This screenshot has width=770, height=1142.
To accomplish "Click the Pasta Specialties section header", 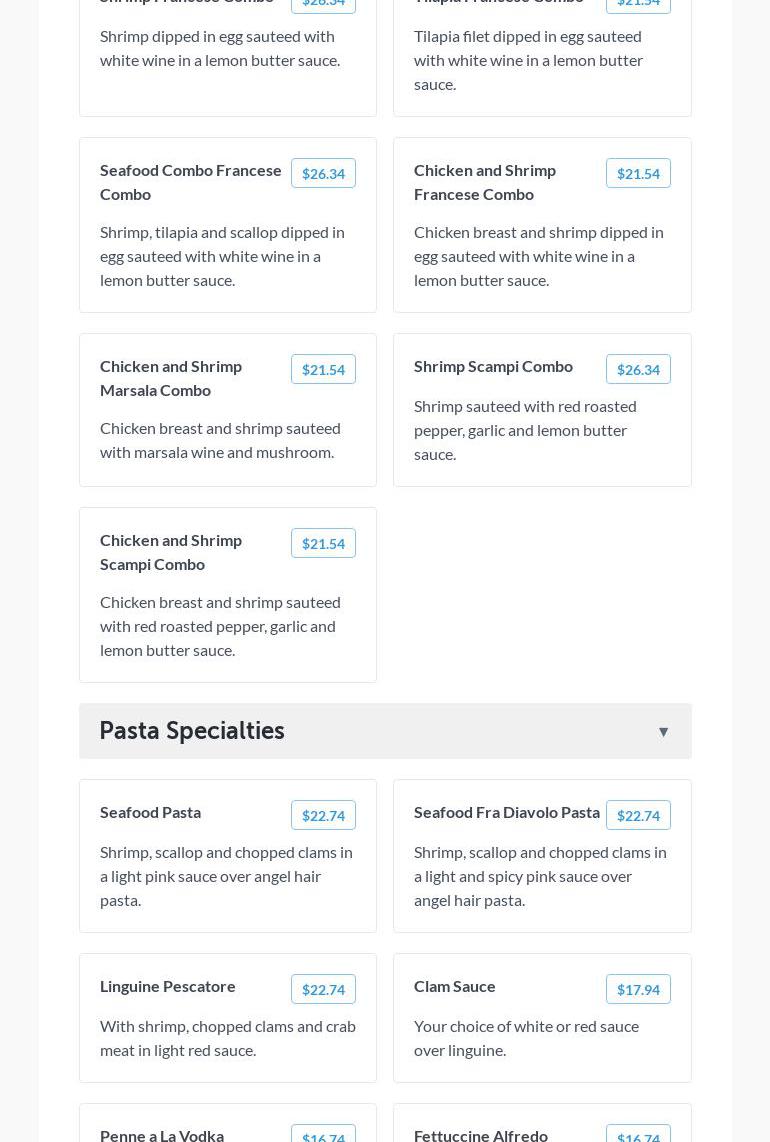I will [x=192, y=731].
